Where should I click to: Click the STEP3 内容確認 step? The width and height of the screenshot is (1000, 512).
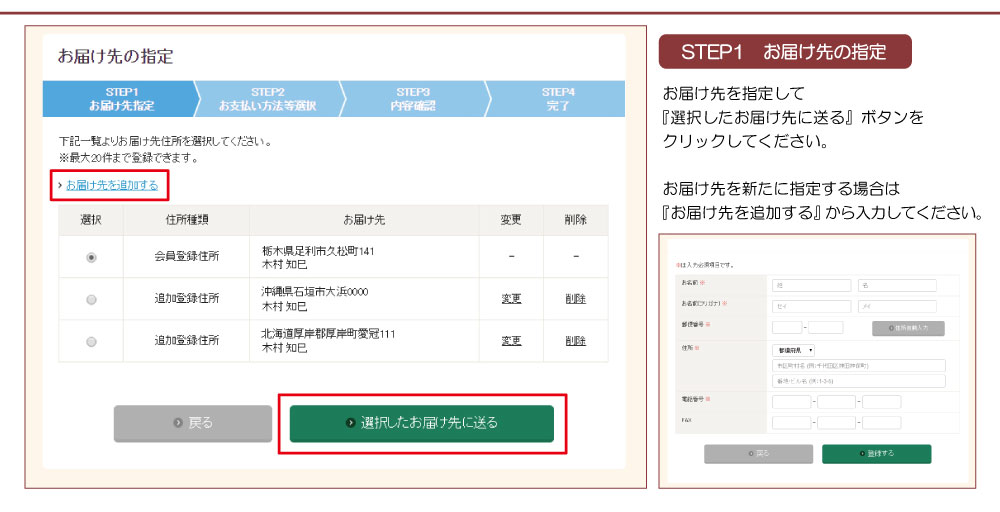click(413, 99)
